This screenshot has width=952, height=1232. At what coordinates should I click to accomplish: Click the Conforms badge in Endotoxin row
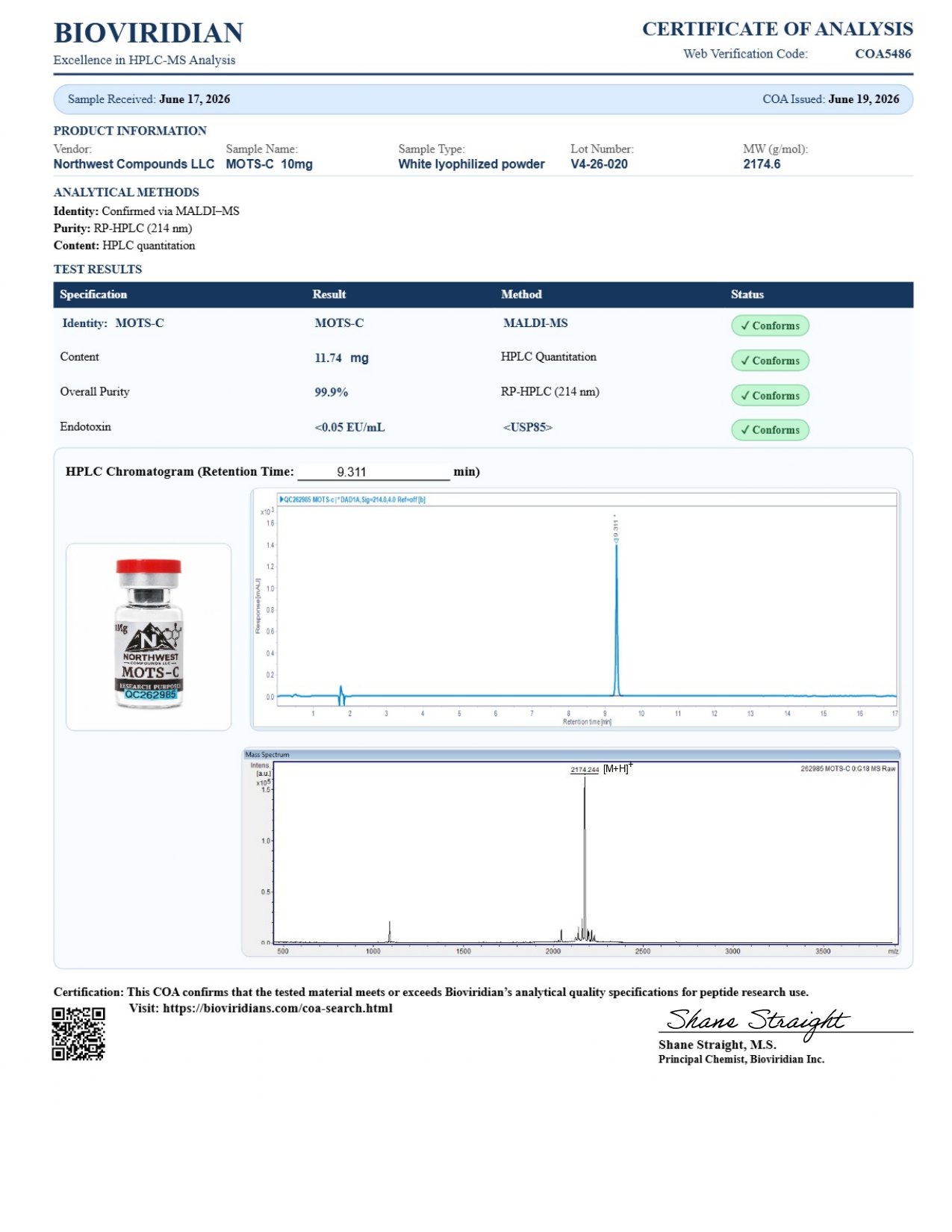coord(770,430)
